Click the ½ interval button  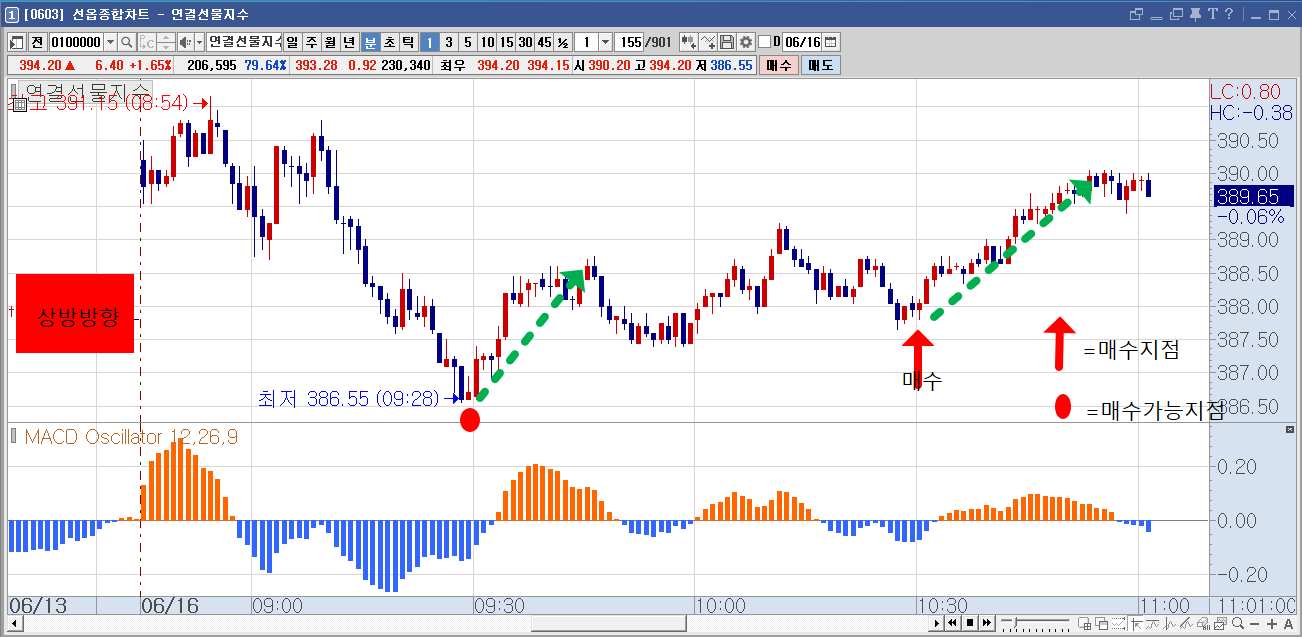pyautogui.click(x=563, y=42)
